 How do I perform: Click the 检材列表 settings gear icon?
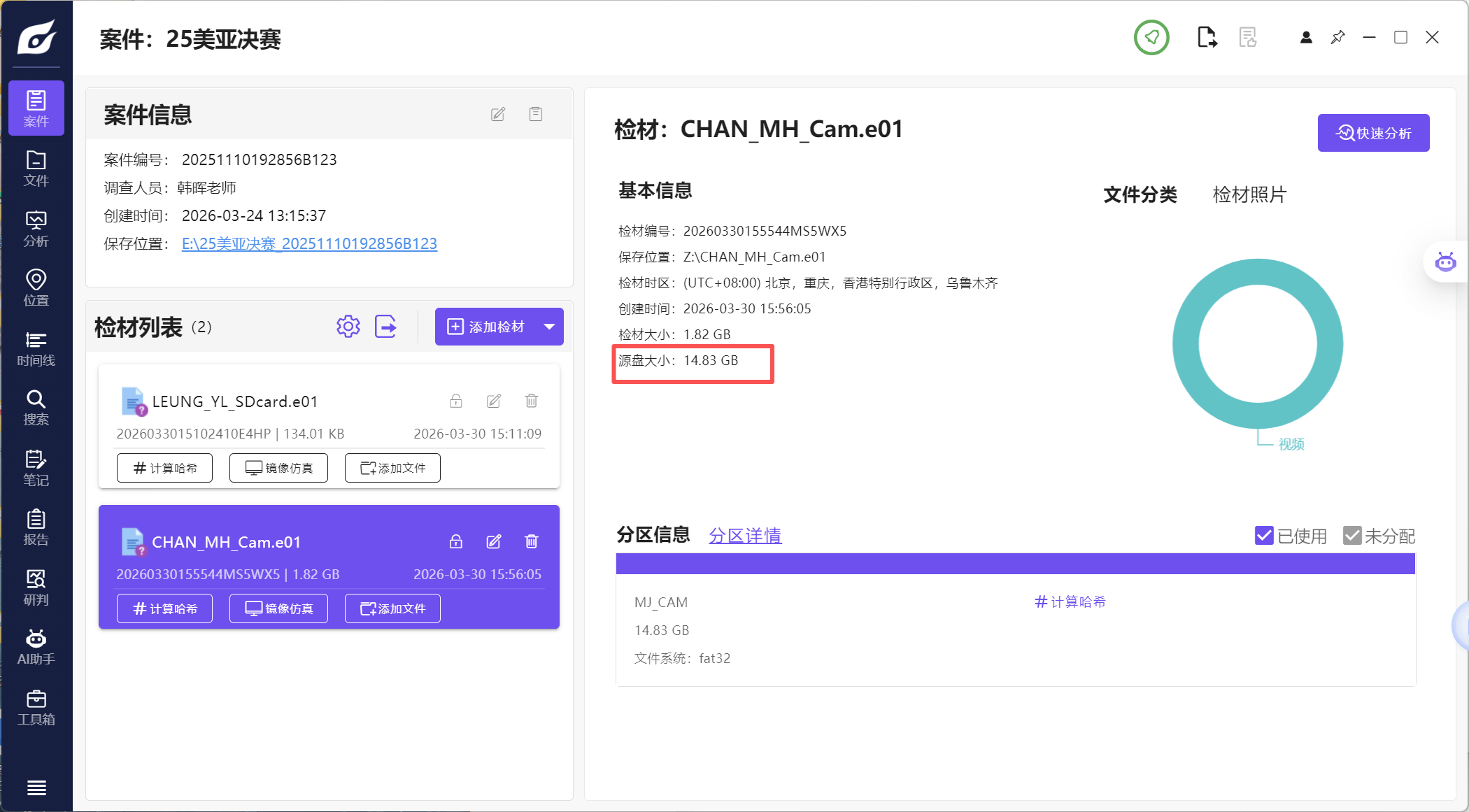[x=348, y=327]
